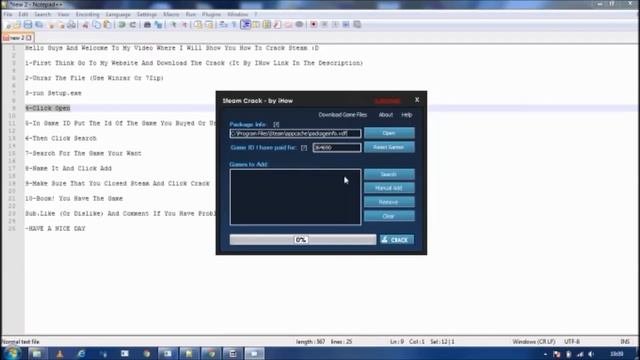
Task: Click the 'UTF-8' encoding status entry
Action: (572, 342)
